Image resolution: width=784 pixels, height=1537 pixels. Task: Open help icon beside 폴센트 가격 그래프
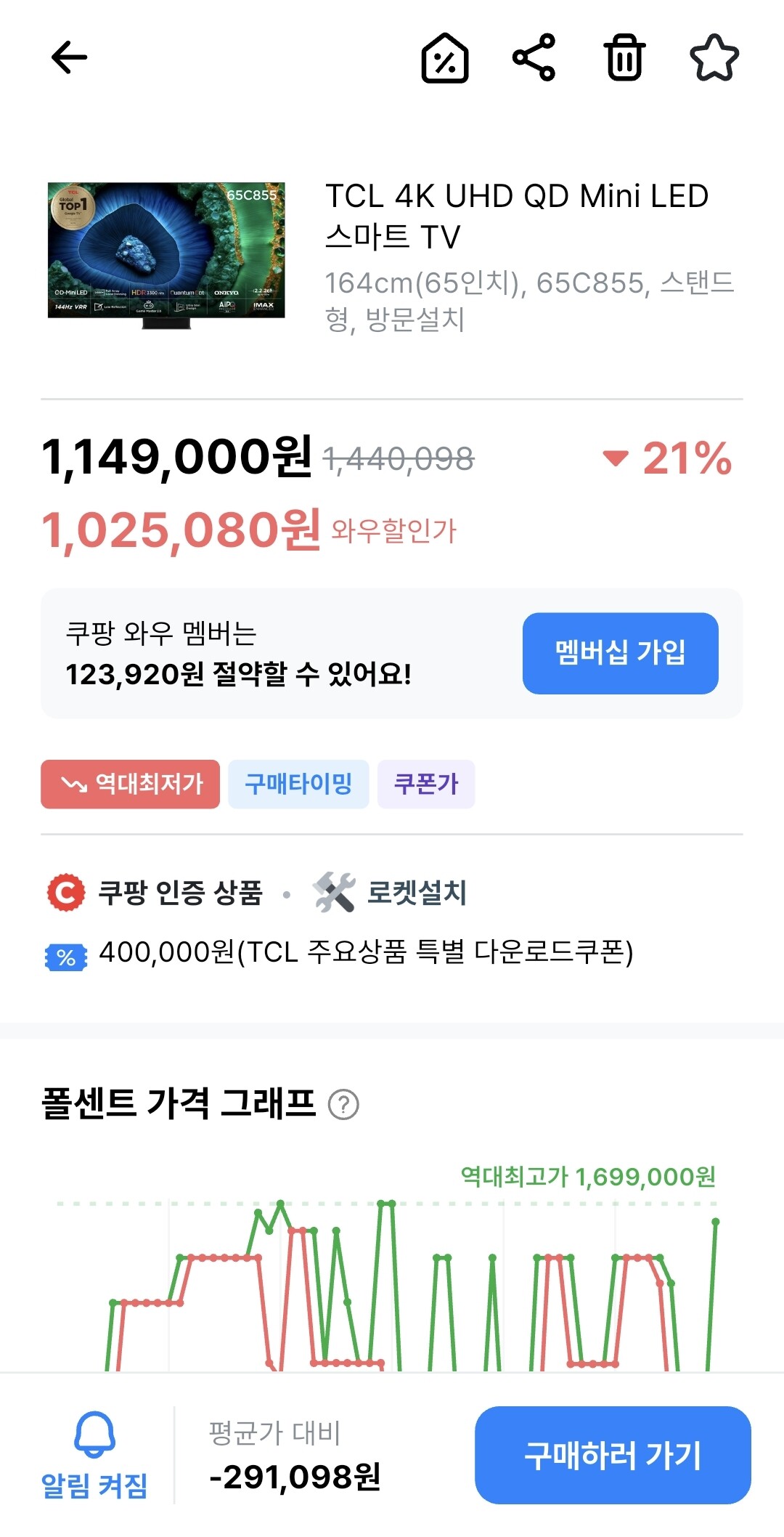(x=343, y=1105)
